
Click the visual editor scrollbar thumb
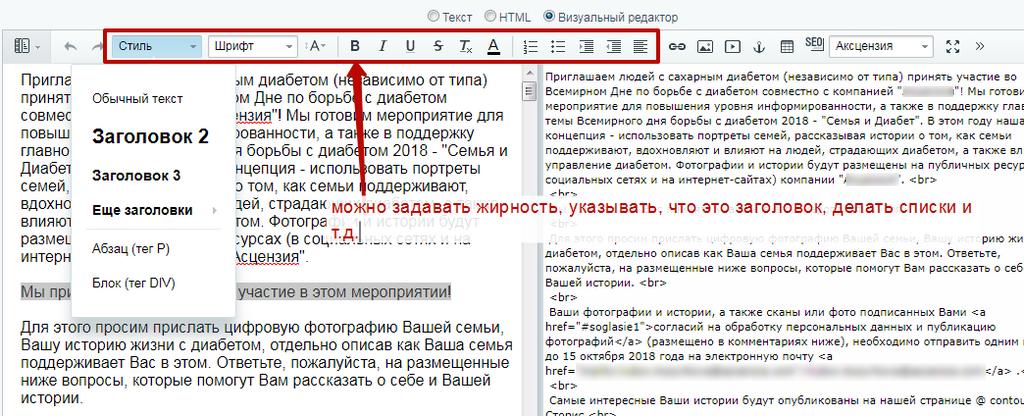coord(530,91)
